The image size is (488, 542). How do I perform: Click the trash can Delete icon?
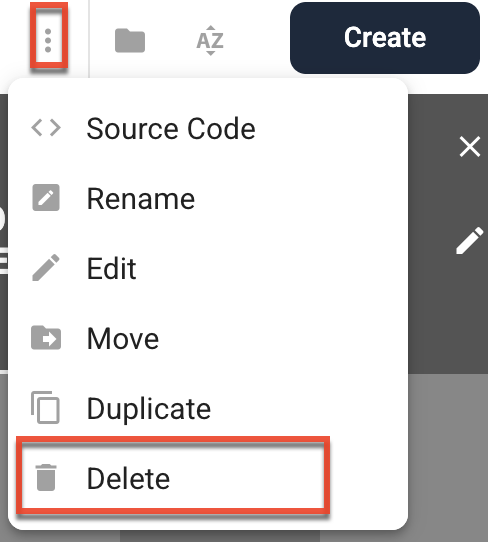[x=46, y=477]
